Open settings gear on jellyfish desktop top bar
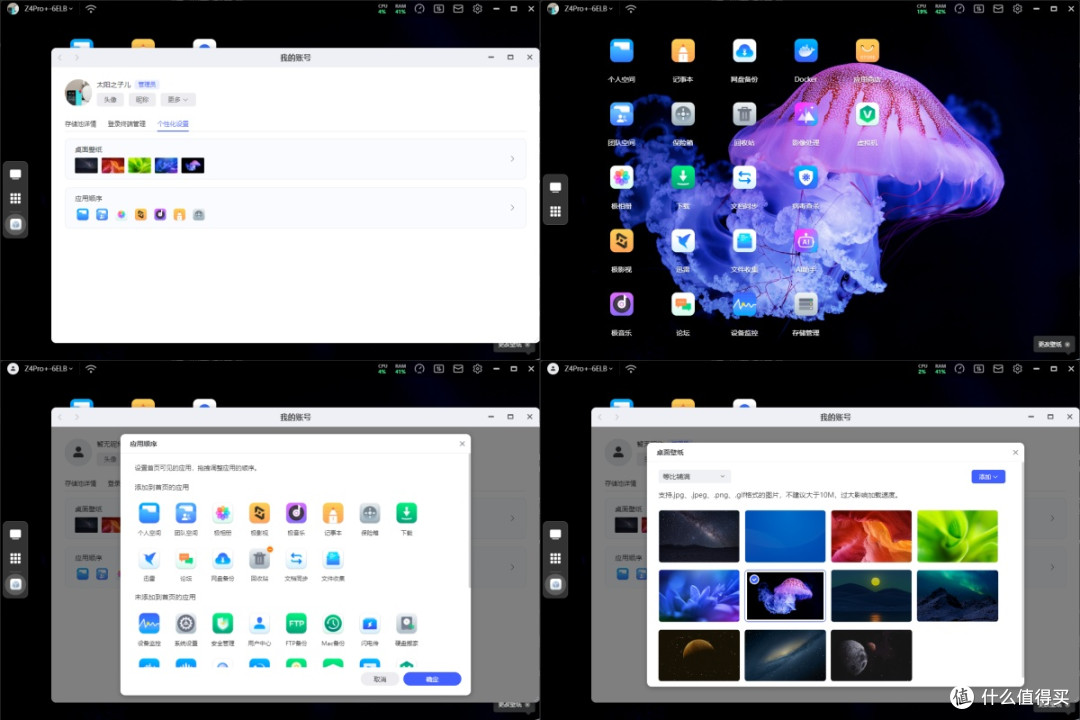This screenshot has width=1080, height=720. 1017,9
